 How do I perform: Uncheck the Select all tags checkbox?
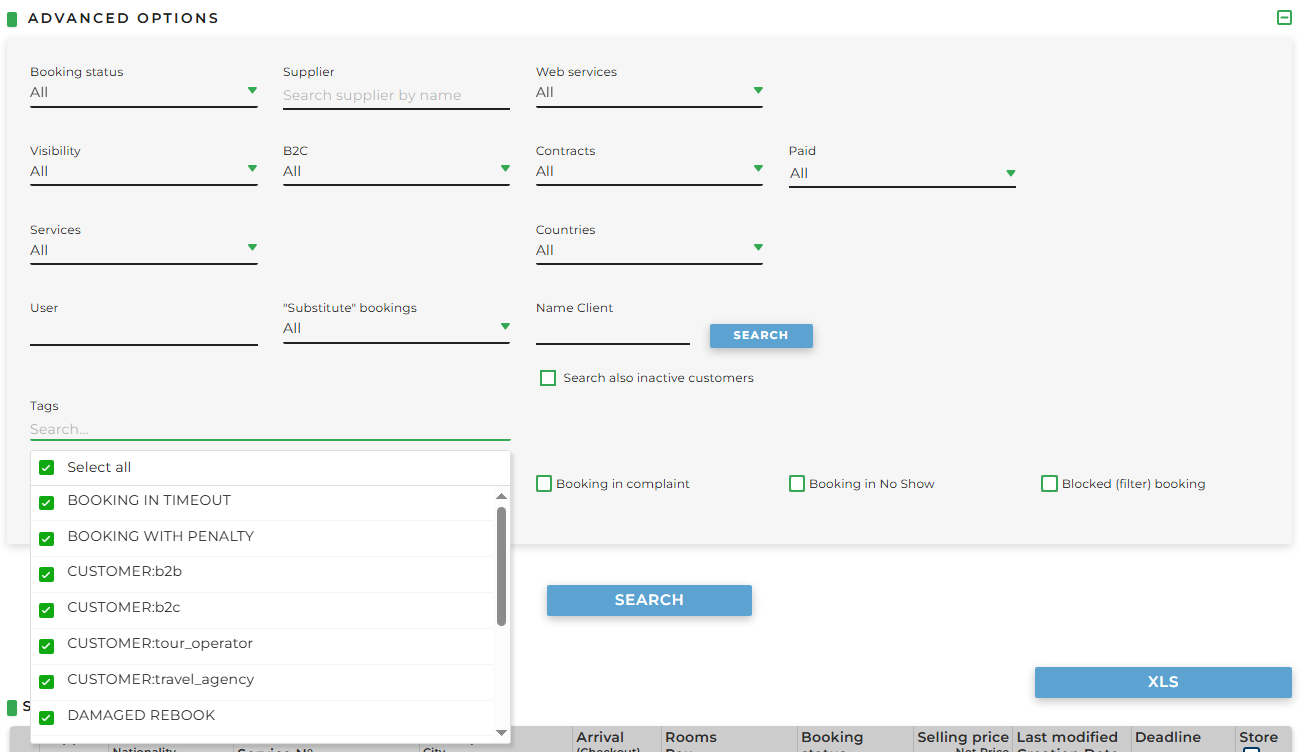(46, 468)
